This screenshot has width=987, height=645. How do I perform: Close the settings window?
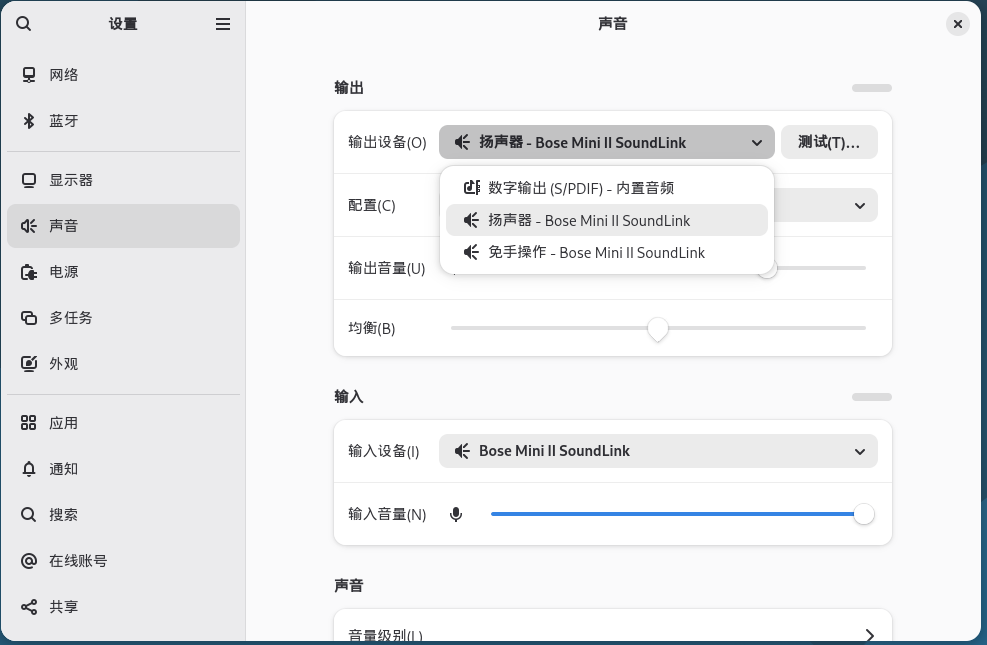(957, 24)
